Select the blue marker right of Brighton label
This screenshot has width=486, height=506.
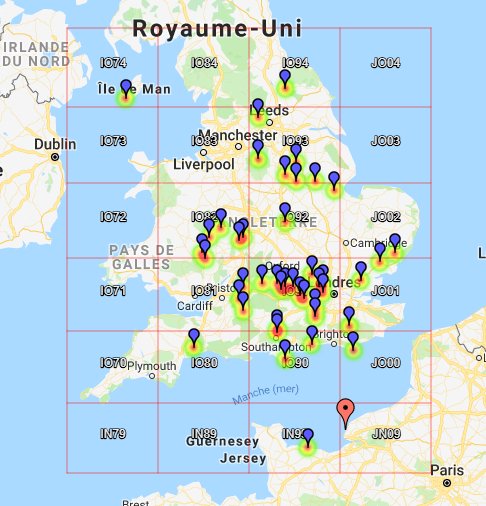(x=353, y=341)
